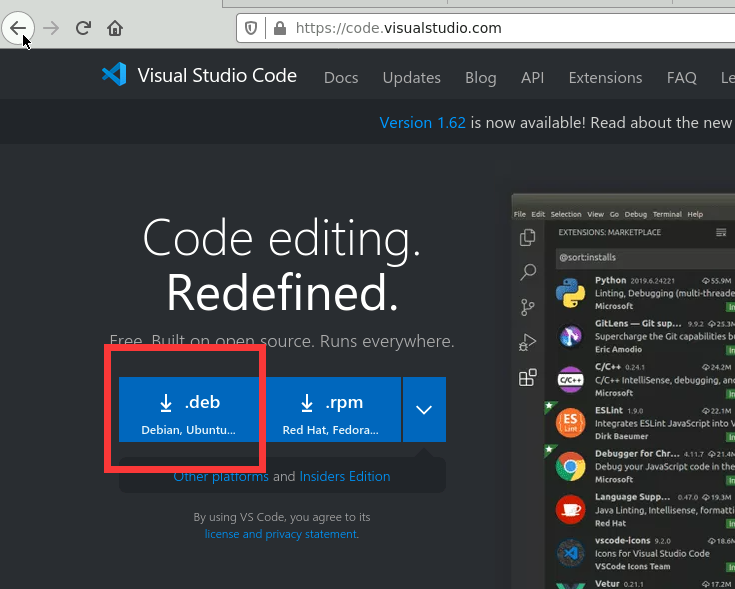Open the Docs navigation item
Image resolution: width=735 pixels, height=589 pixels.
pos(341,77)
